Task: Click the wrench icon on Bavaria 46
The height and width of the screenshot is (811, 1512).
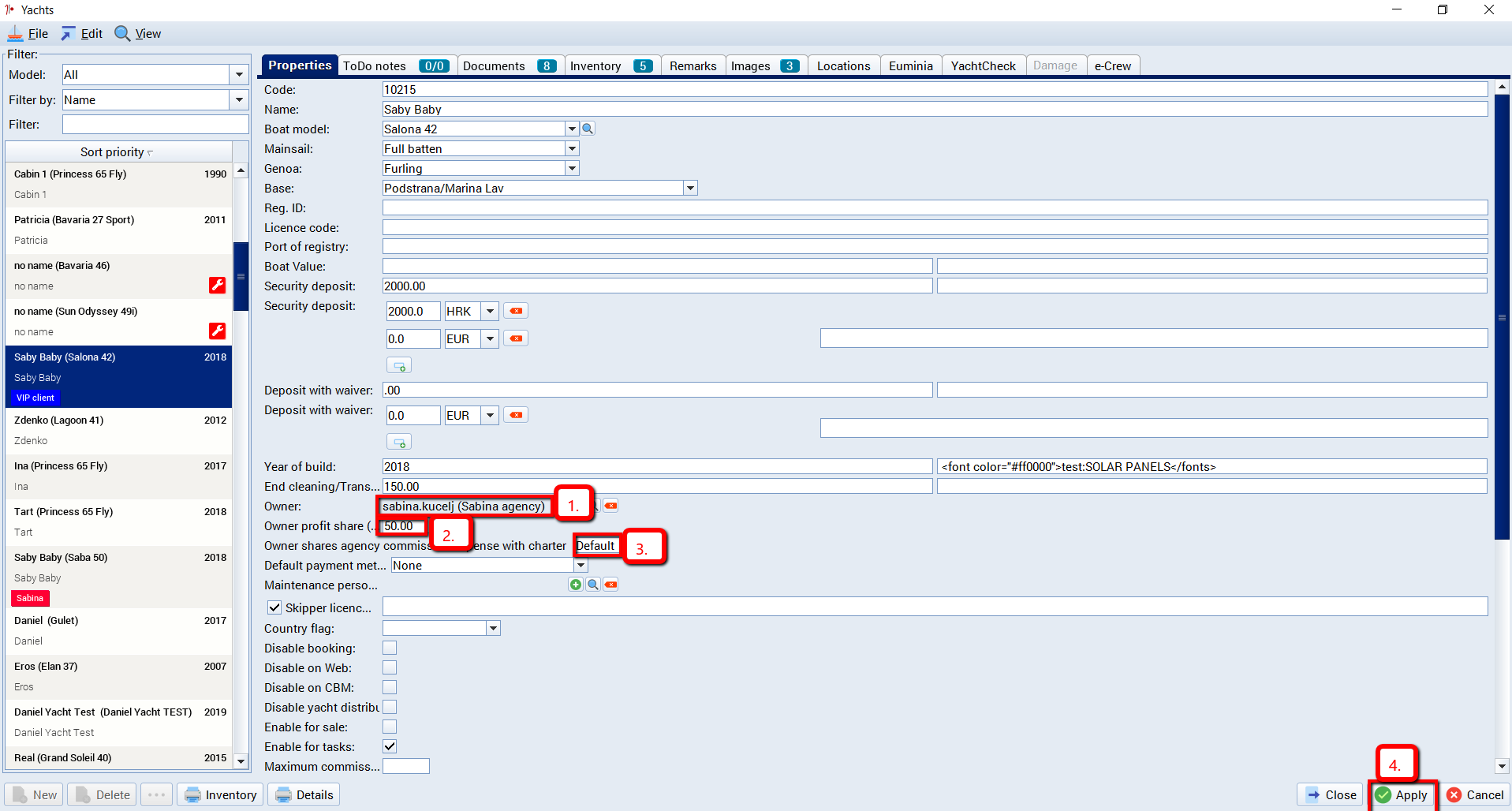Action: click(x=217, y=285)
